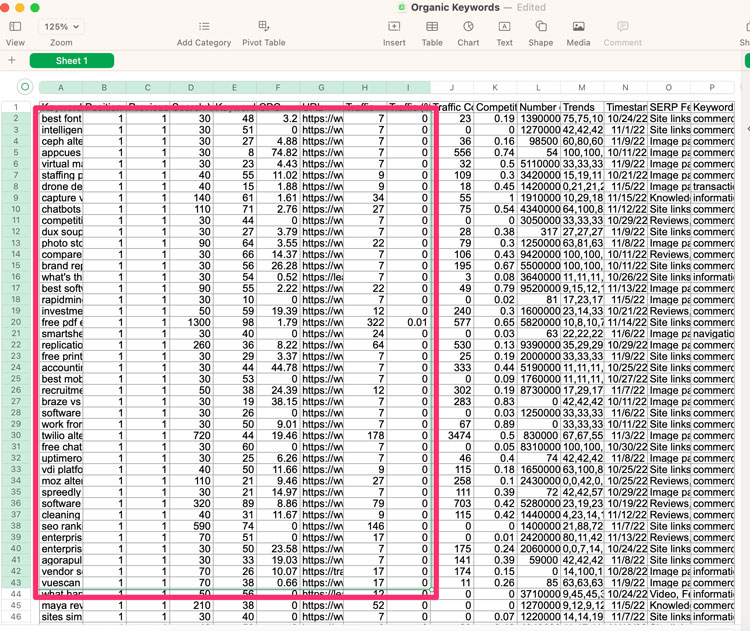Select column P header
The image size is (750, 631).
[712, 88]
